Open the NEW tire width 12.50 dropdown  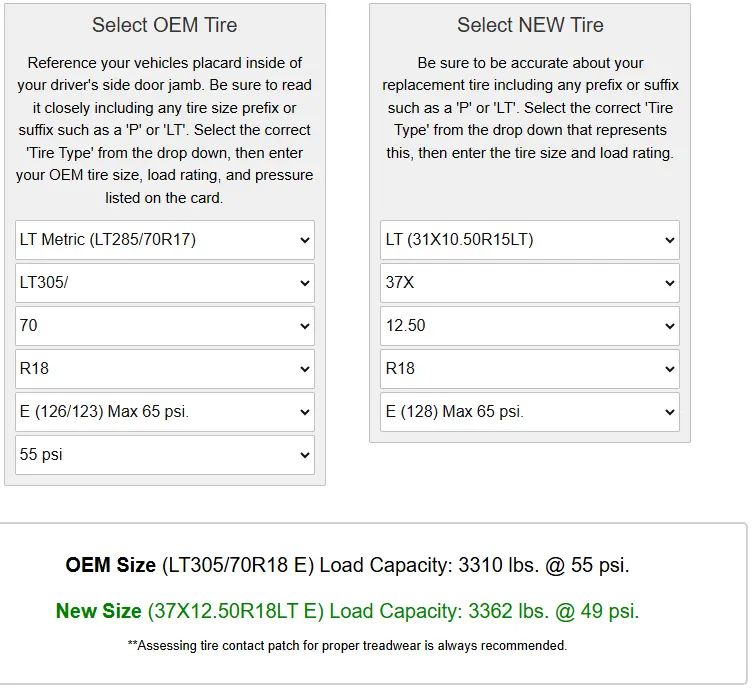(530, 326)
